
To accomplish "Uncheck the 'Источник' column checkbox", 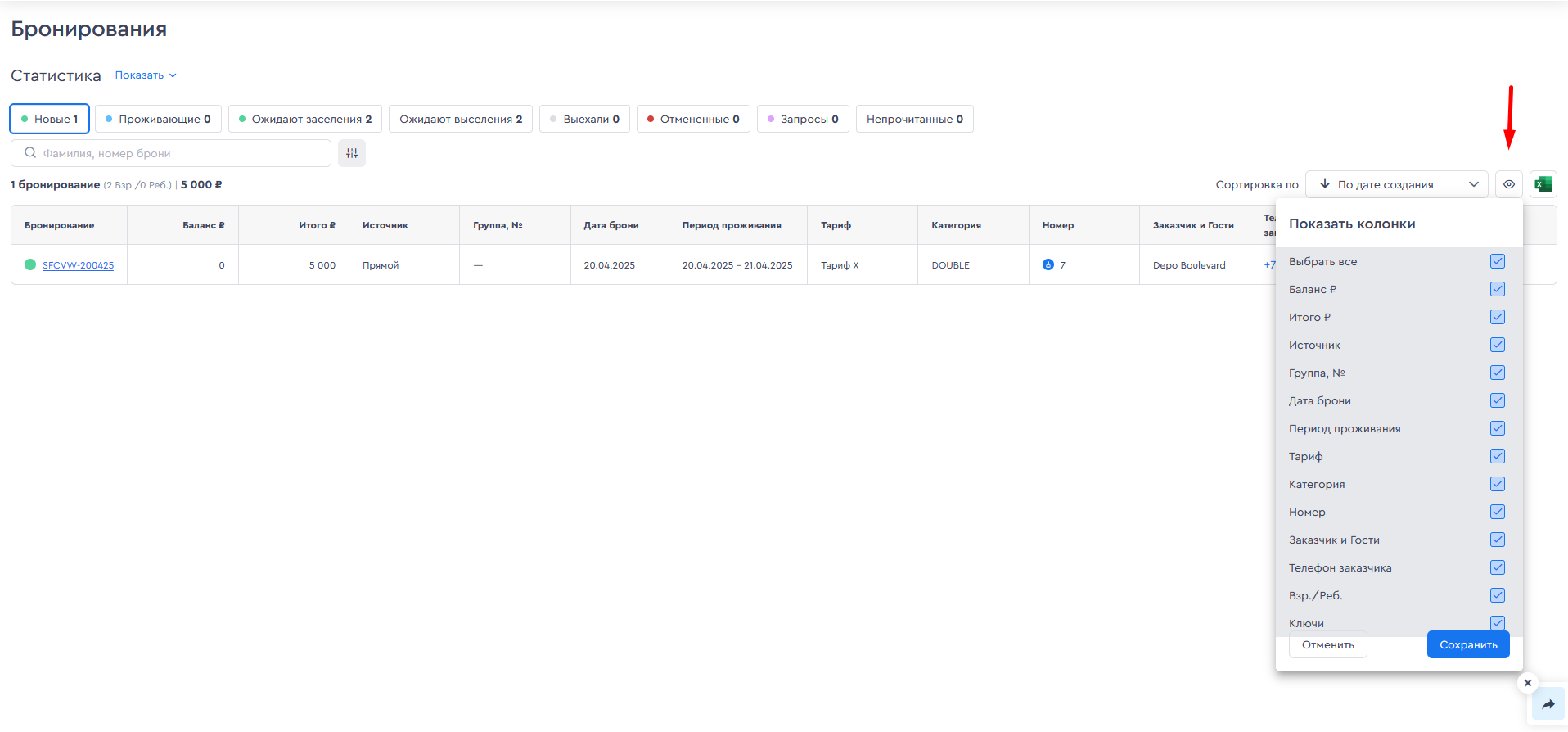I will coord(1498,345).
